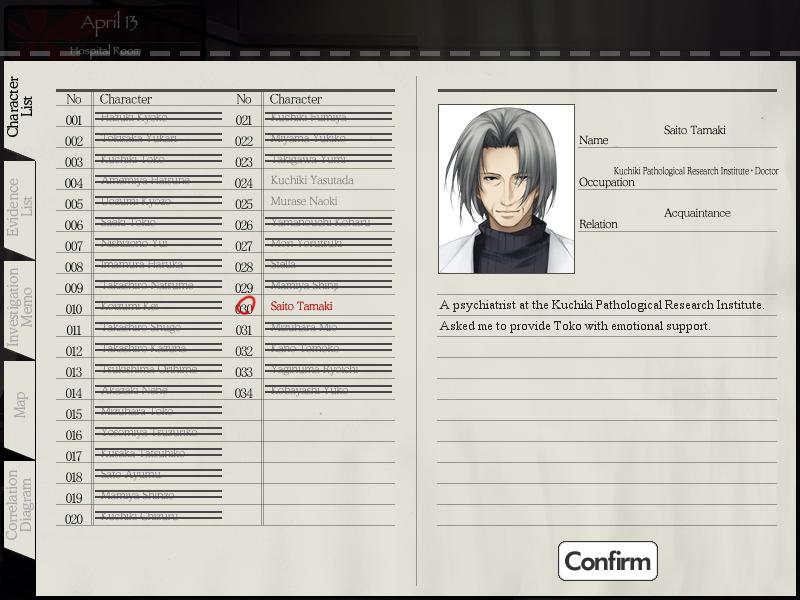Select Kuchiki Yasutada in the list

coord(312,180)
